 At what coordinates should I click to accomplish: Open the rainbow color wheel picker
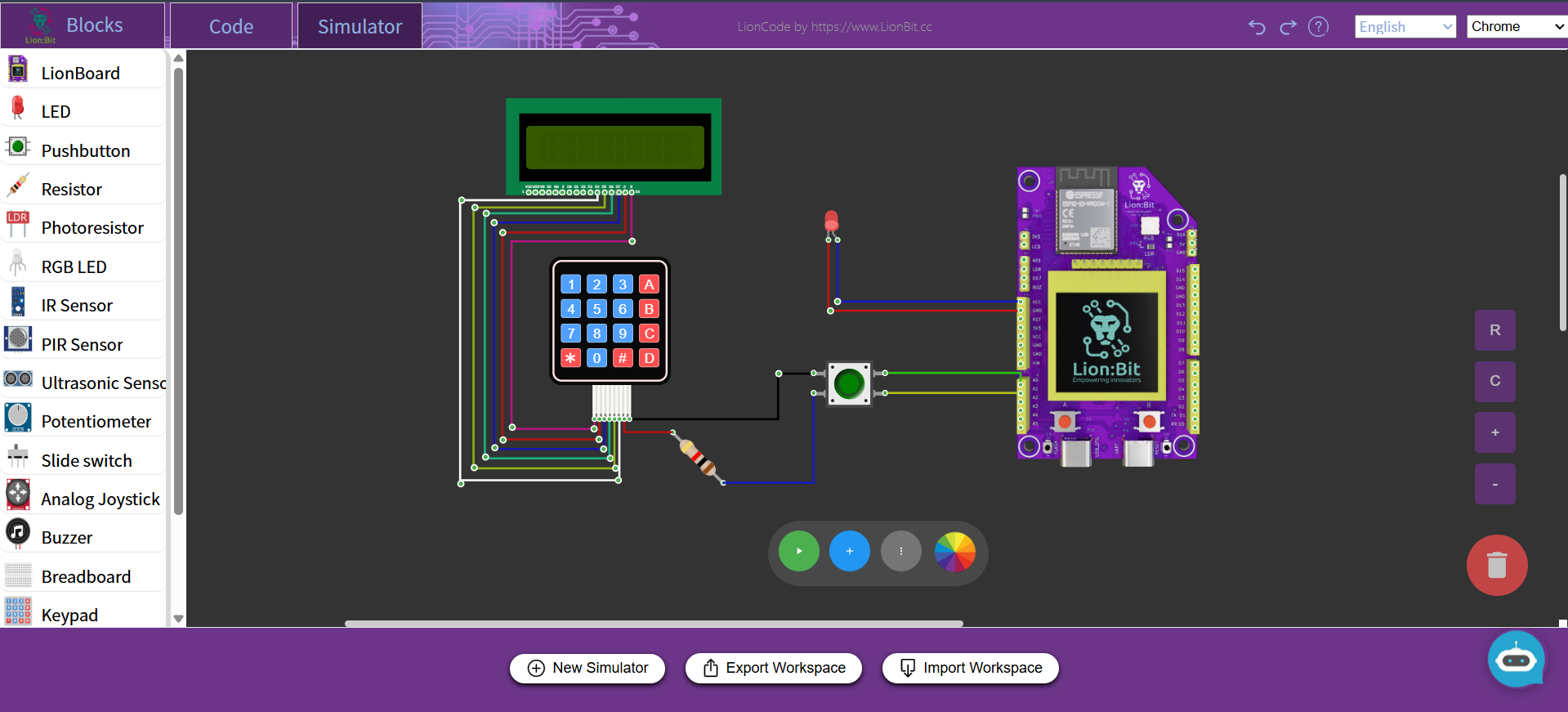[x=954, y=552]
